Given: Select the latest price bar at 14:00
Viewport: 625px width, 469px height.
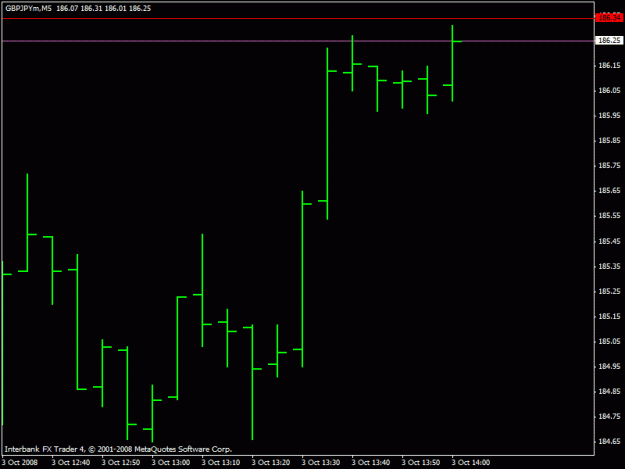Looking at the screenshot, I should coord(452,63).
